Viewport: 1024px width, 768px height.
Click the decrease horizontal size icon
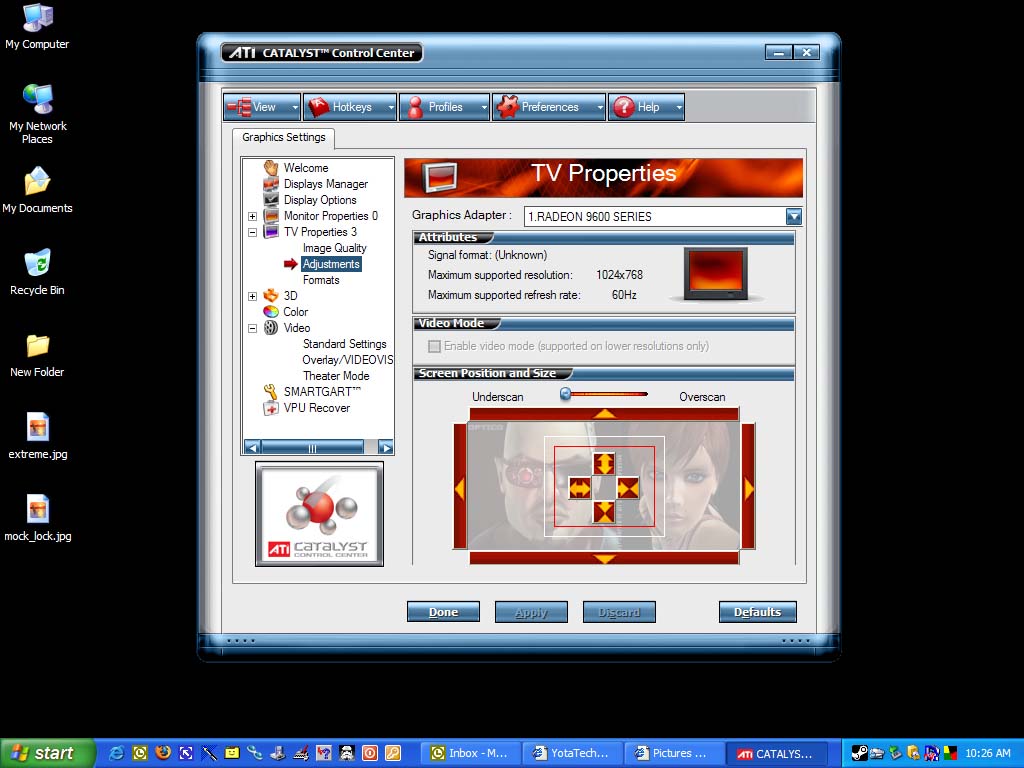pyautogui.click(x=628, y=488)
